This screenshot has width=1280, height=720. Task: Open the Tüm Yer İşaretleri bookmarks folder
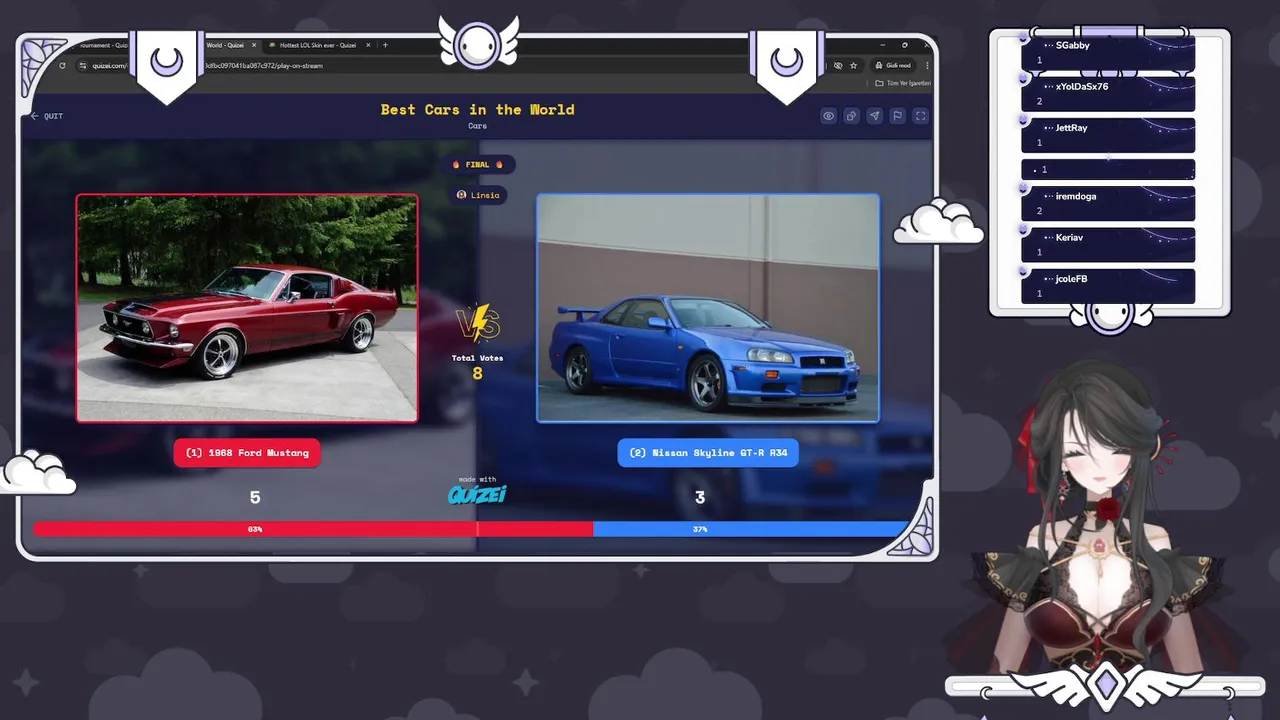click(902, 83)
